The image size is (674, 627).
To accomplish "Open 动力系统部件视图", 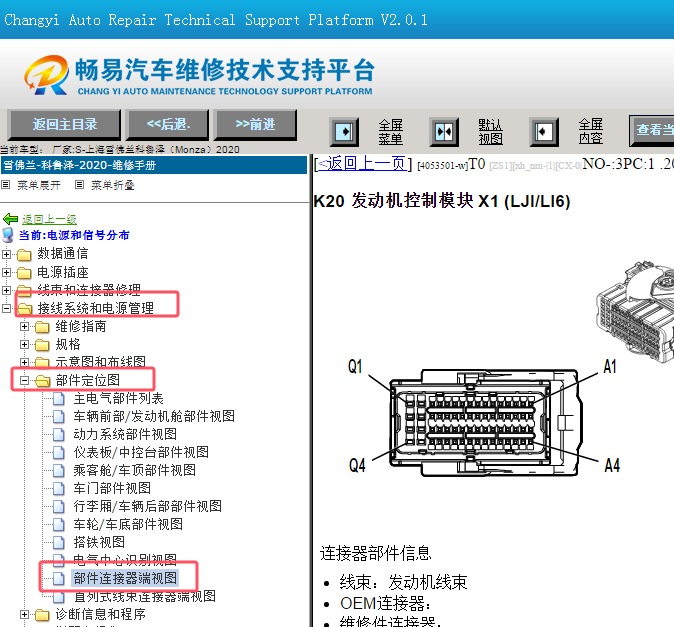I will pyautogui.click(x=125, y=434).
